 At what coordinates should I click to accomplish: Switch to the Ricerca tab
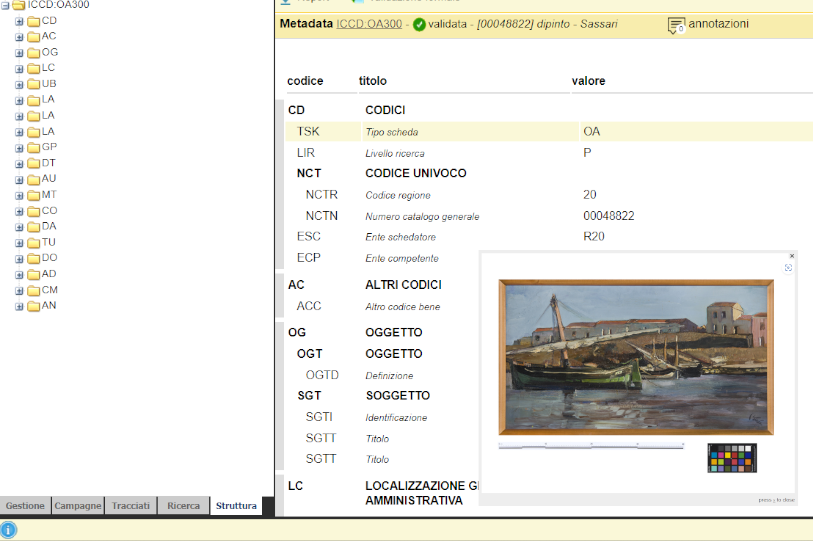pos(184,506)
